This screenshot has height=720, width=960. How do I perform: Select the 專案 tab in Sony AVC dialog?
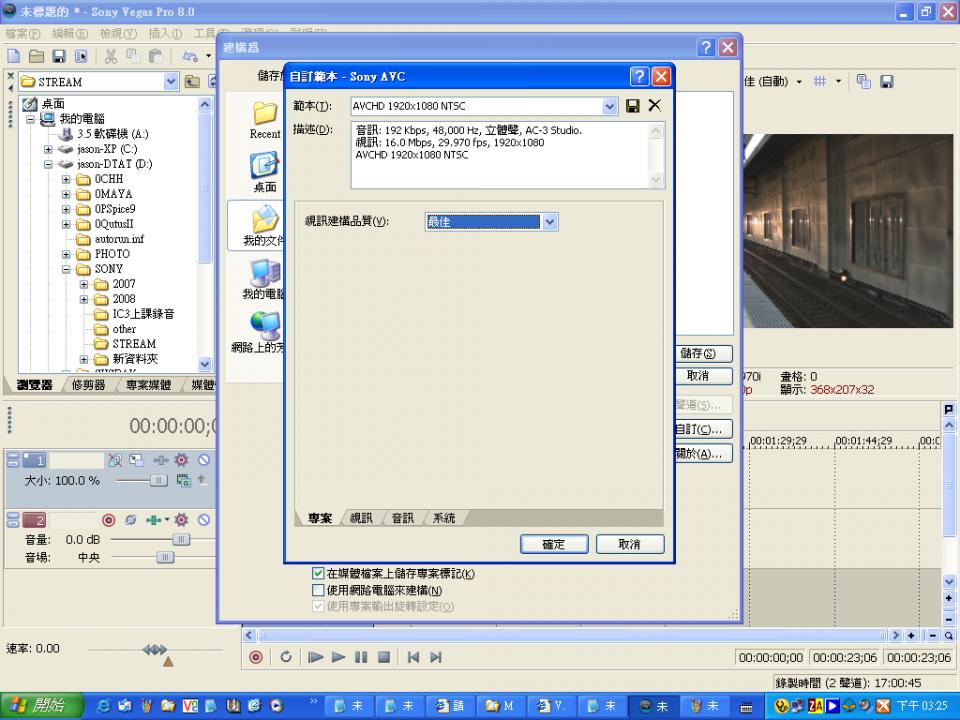click(x=320, y=518)
